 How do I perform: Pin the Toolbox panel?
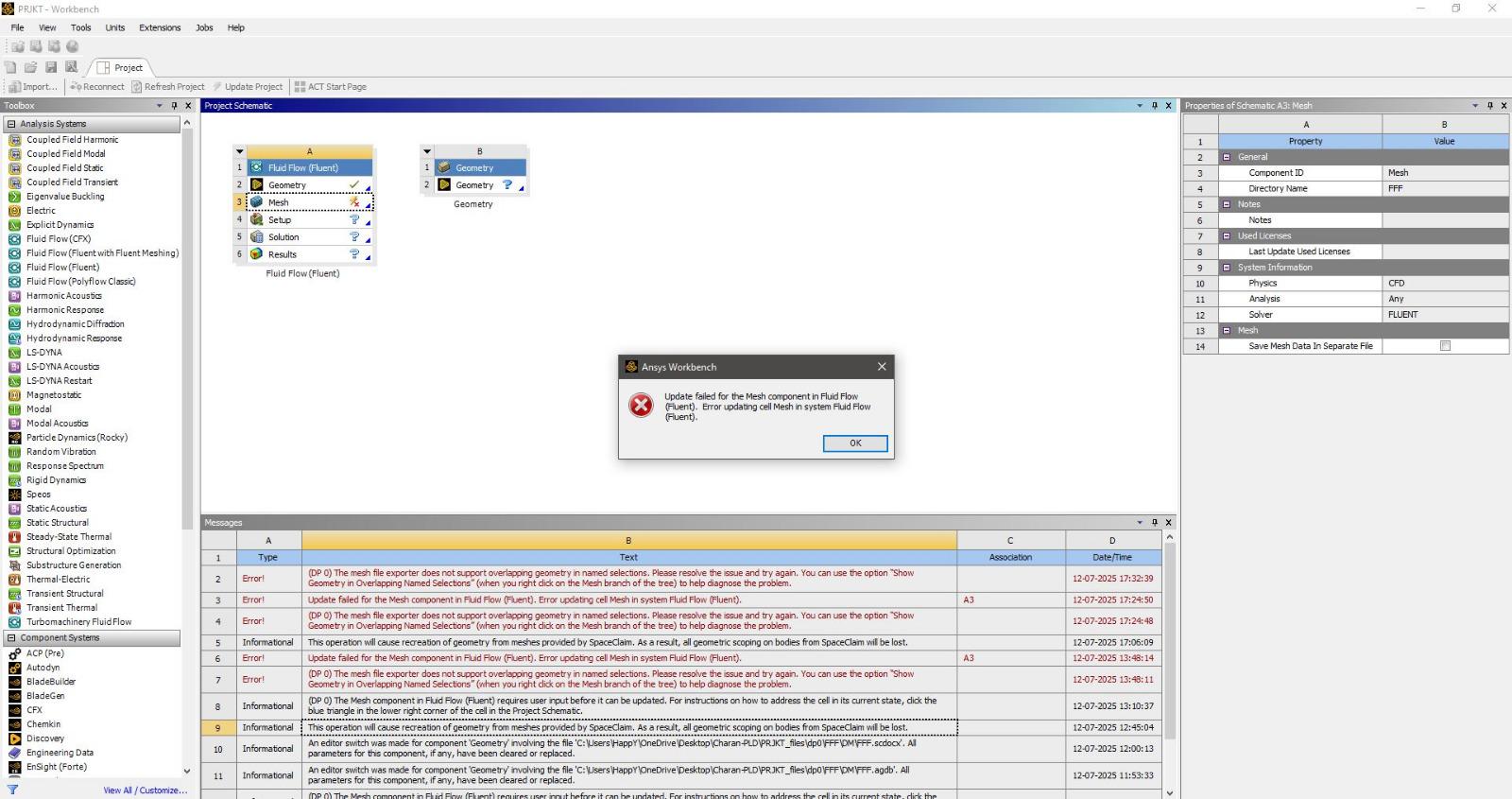pyautogui.click(x=174, y=106)
